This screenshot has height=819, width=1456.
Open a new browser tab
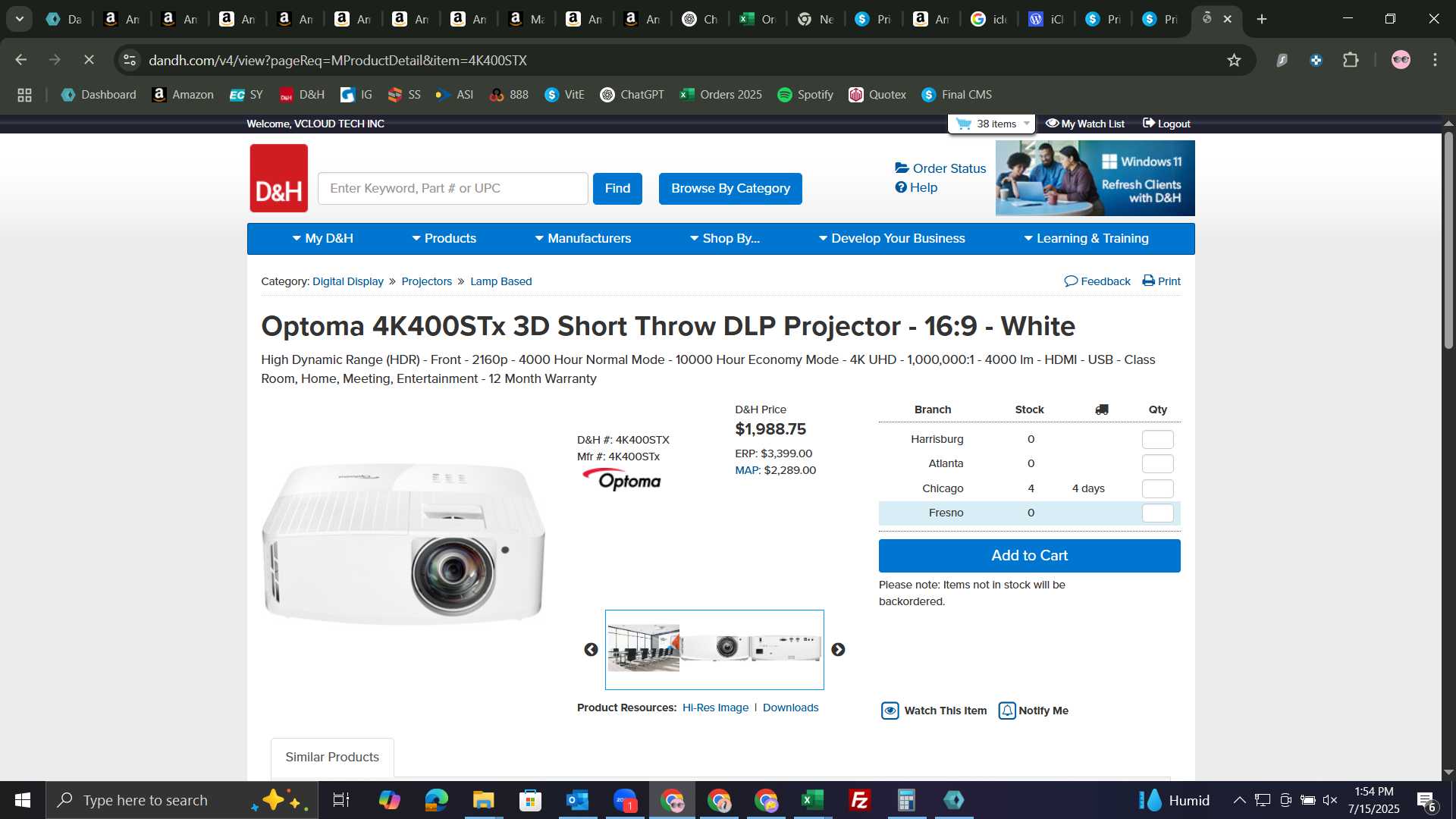[1262, 19]
